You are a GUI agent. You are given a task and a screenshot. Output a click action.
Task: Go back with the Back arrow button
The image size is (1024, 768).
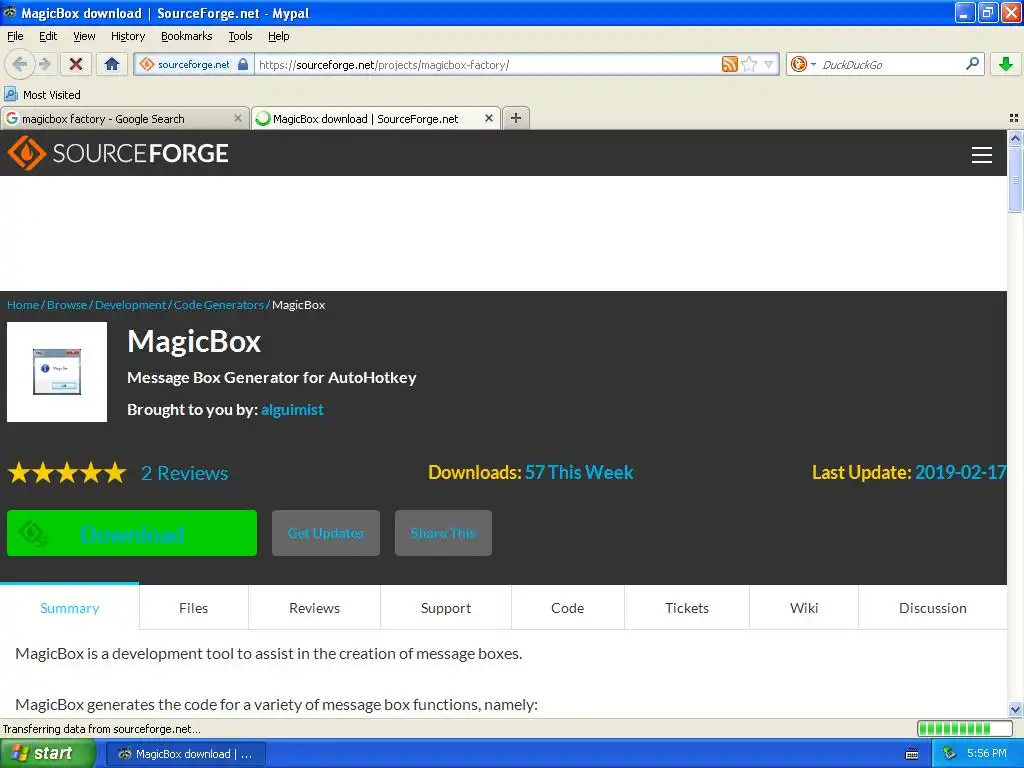(20, 64)
